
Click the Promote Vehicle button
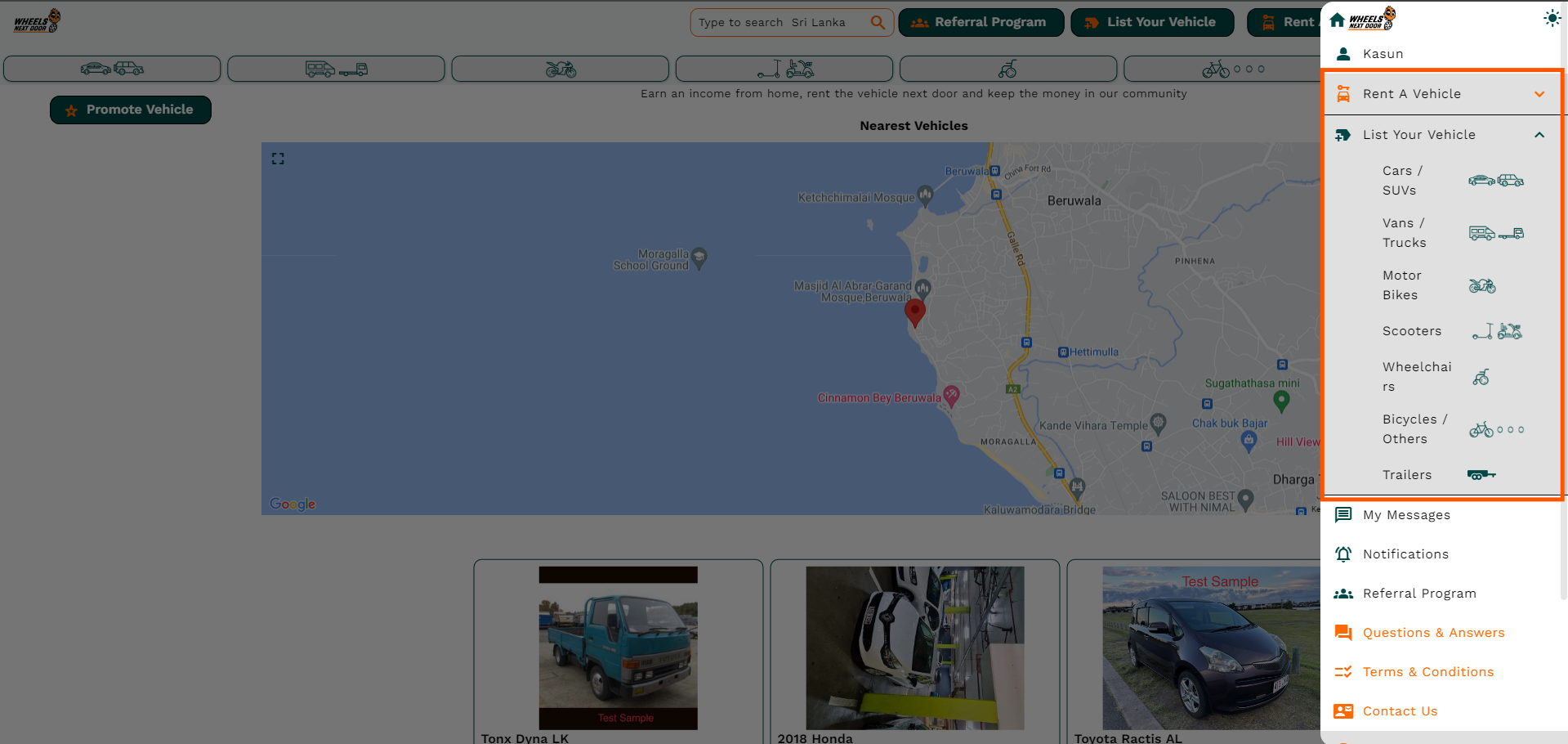point(131,110)
